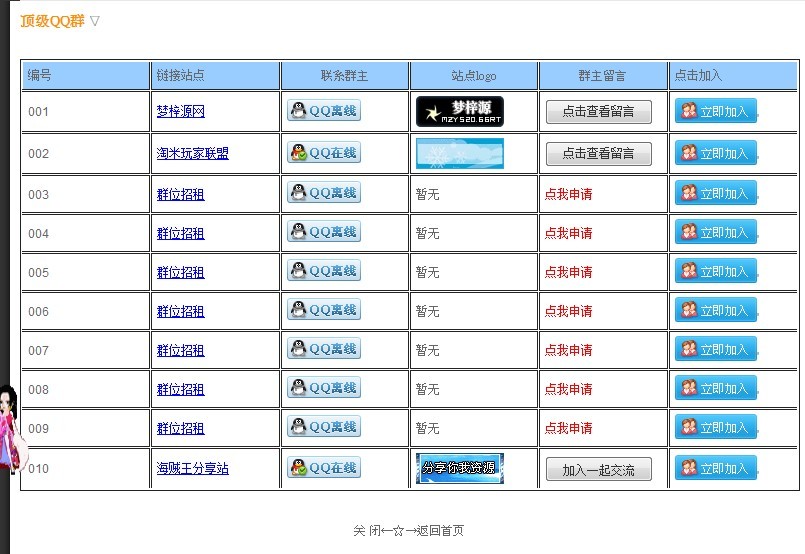Join group 001 via 立即加入
Screen dimensions: 805x554
click(x=716, y=111)
